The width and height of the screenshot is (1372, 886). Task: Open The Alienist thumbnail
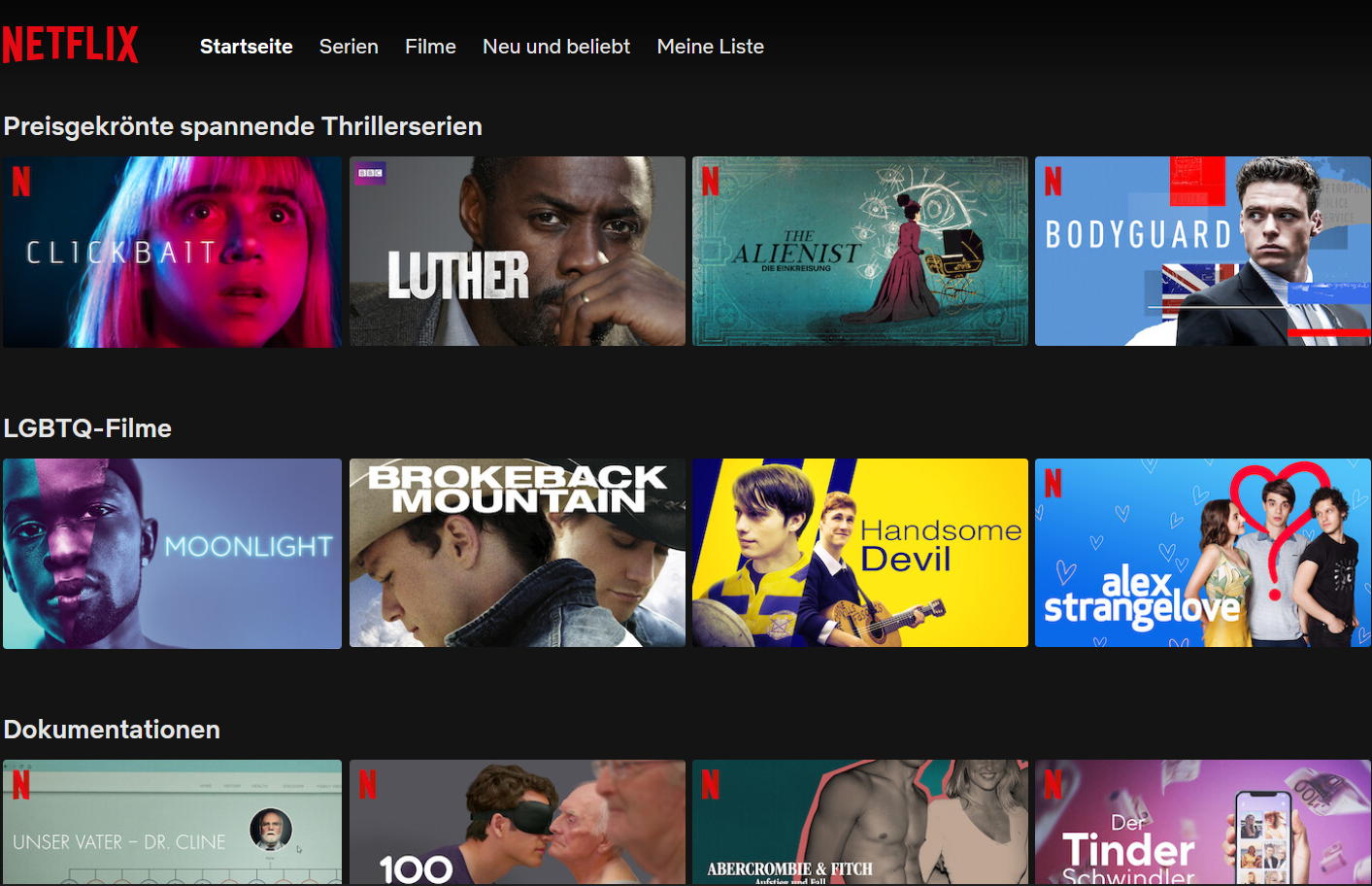point(860,252)
